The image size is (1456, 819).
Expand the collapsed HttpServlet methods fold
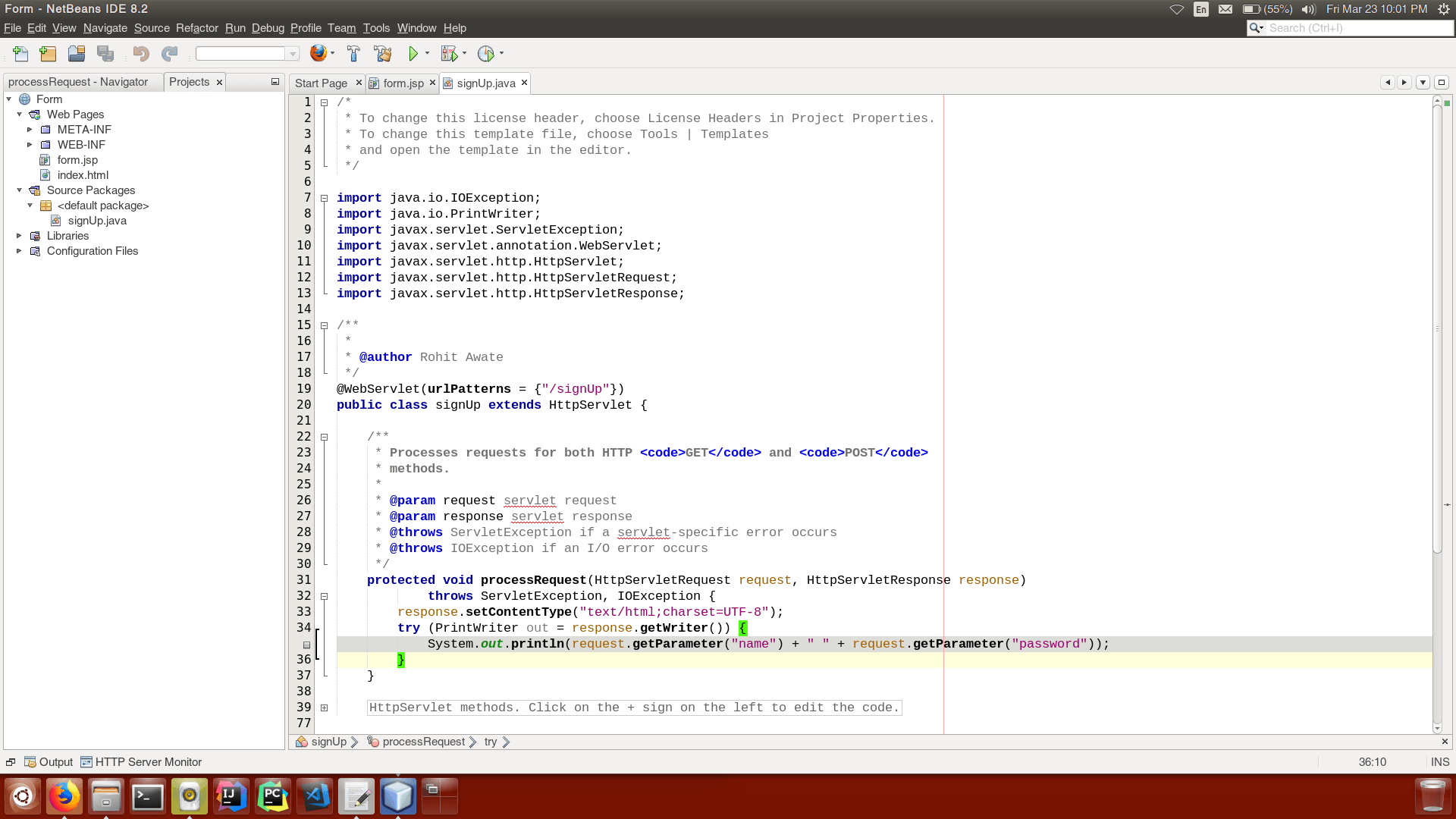tap(324, 708)
